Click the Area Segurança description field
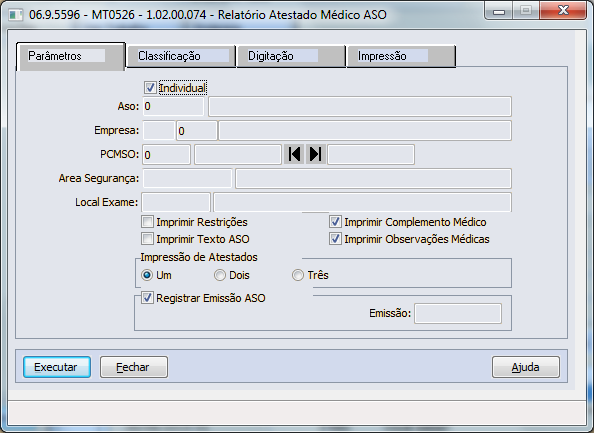 click(374, 178)
